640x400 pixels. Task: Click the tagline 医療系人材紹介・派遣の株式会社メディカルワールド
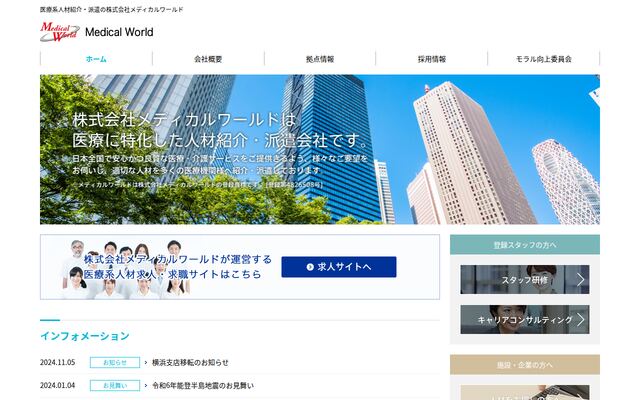pyautogui.click(x=111, y=9)
